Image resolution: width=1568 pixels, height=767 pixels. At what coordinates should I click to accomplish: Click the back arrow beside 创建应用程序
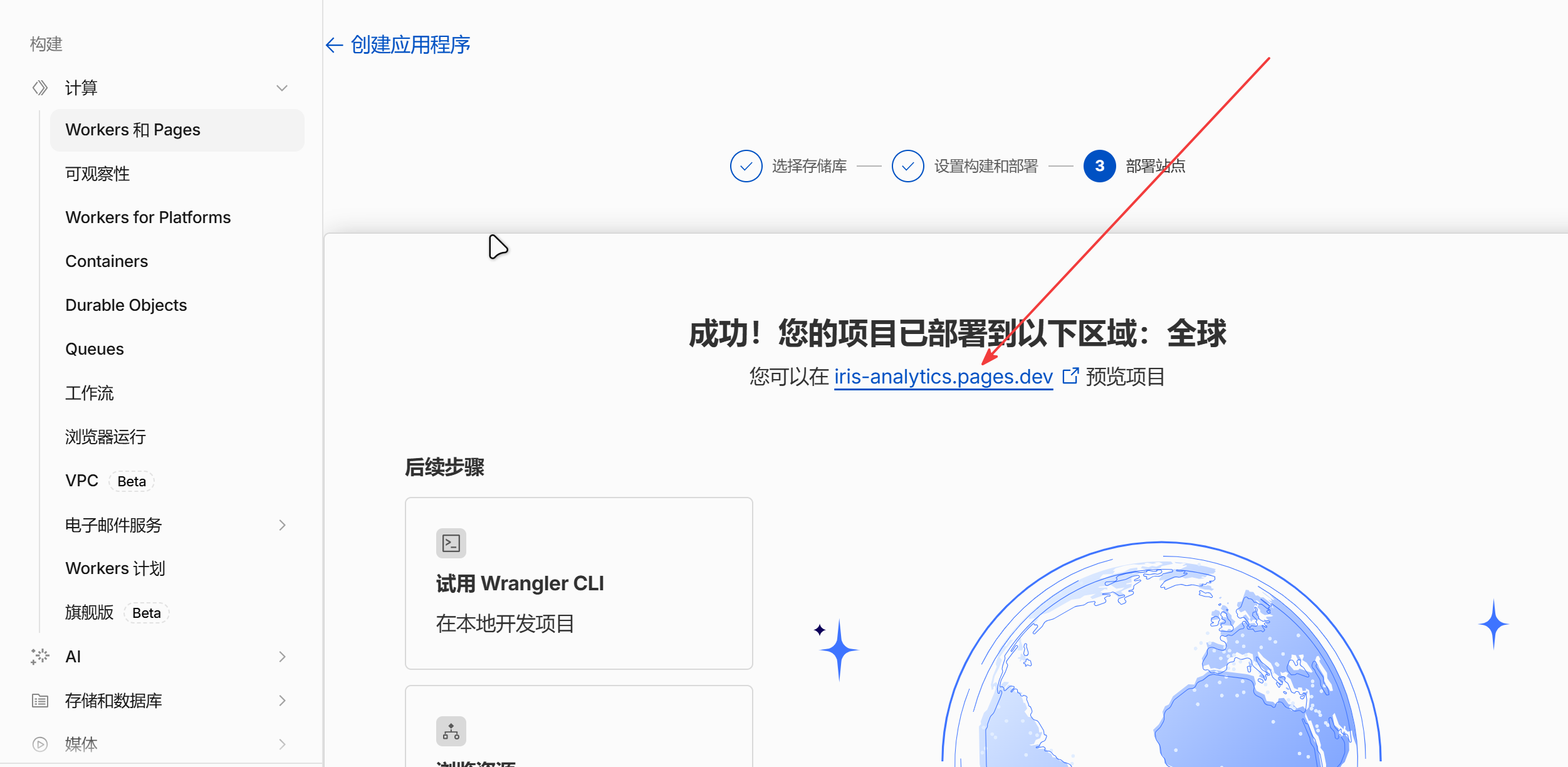pyautogui.click(x=334, y=45)
